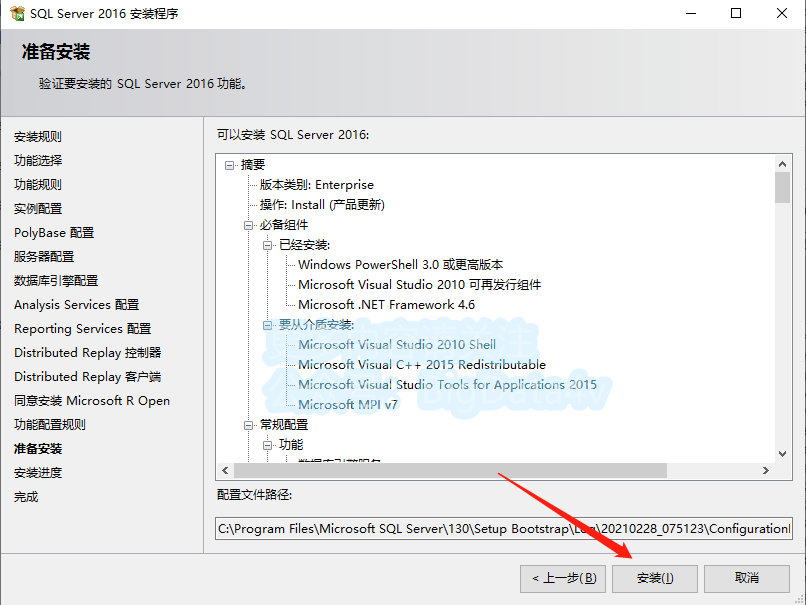The image size is (806, 605).
Task: Select 操作: Install (产品更新) row
Action: [322, 205]
